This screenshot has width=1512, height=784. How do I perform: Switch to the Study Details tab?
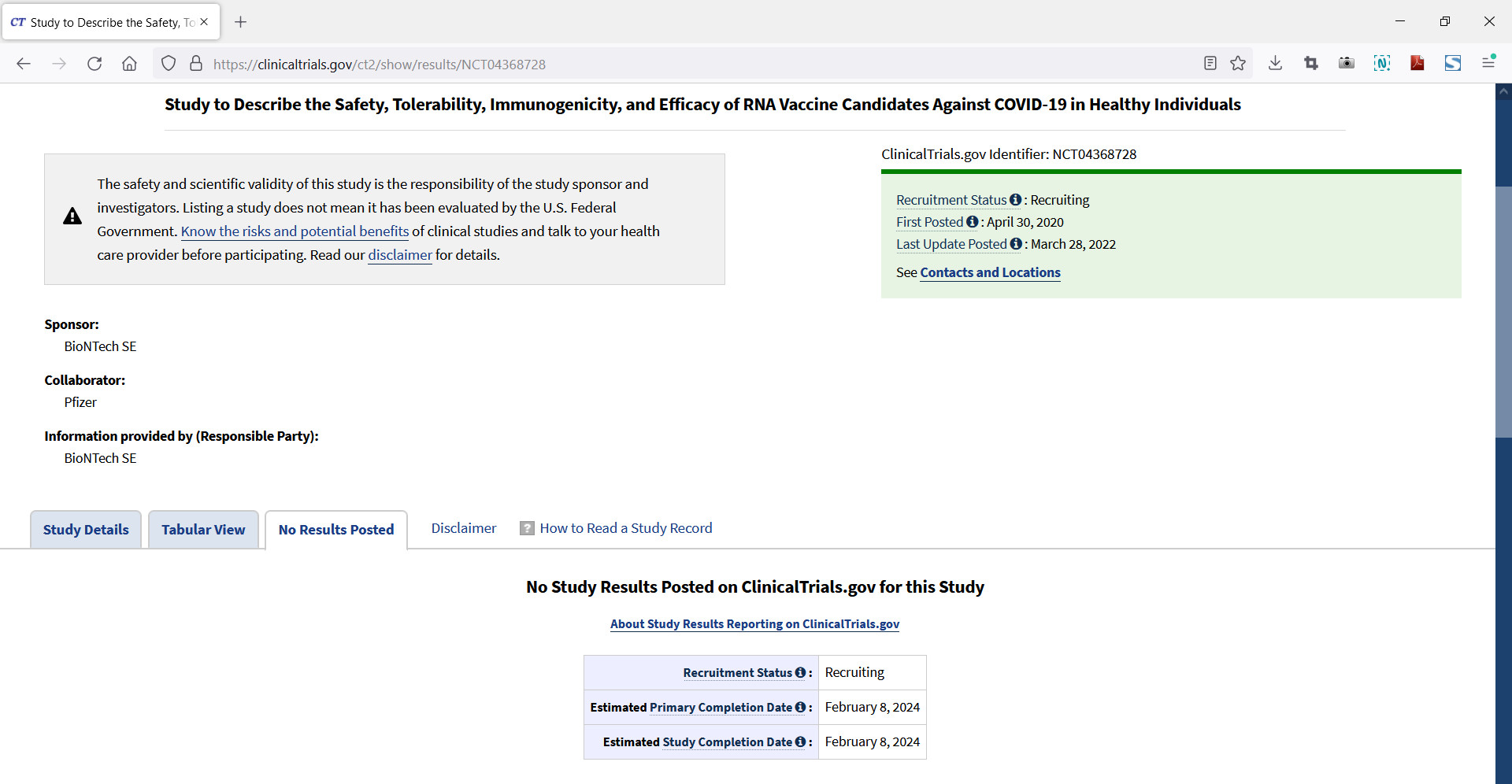[x=86, y=530]
